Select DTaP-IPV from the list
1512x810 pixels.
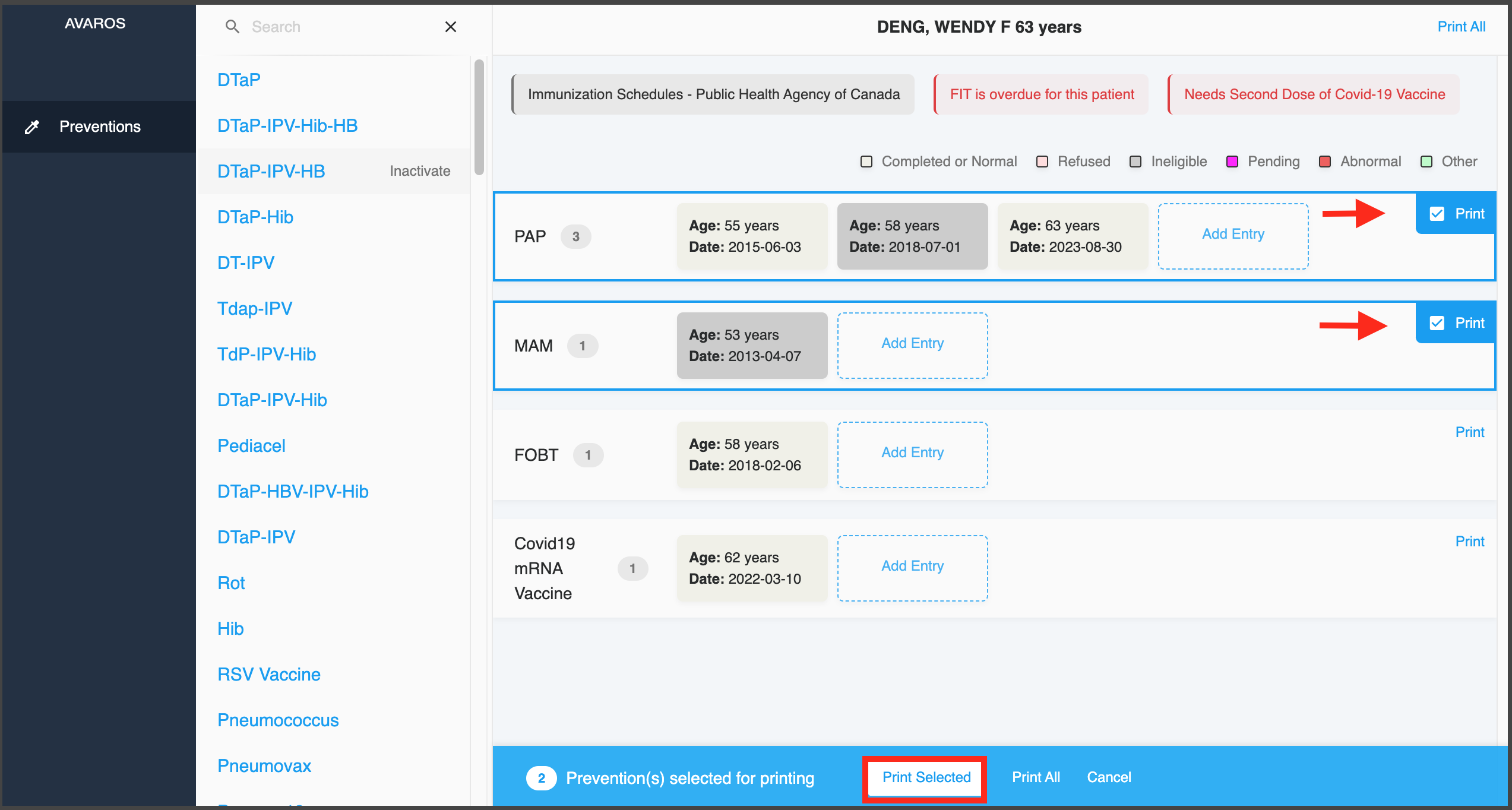[x=256, y=537]
